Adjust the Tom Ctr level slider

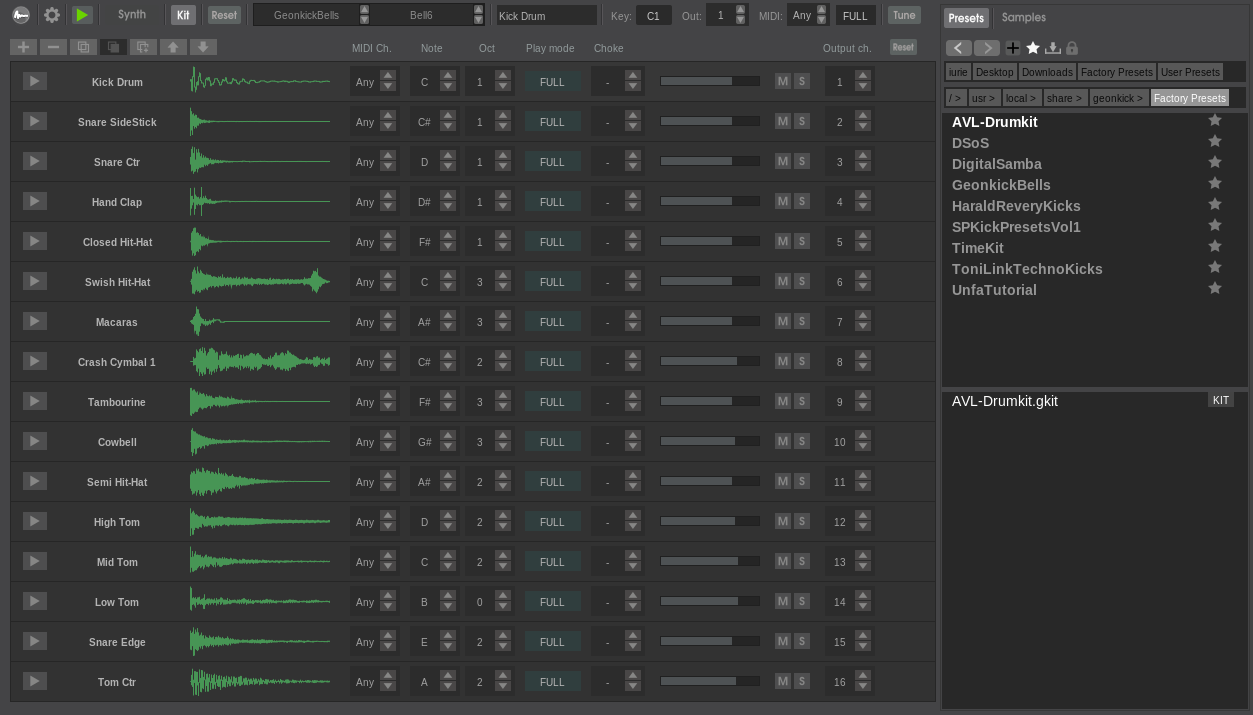pyautogui.click(x=709, y=681)
